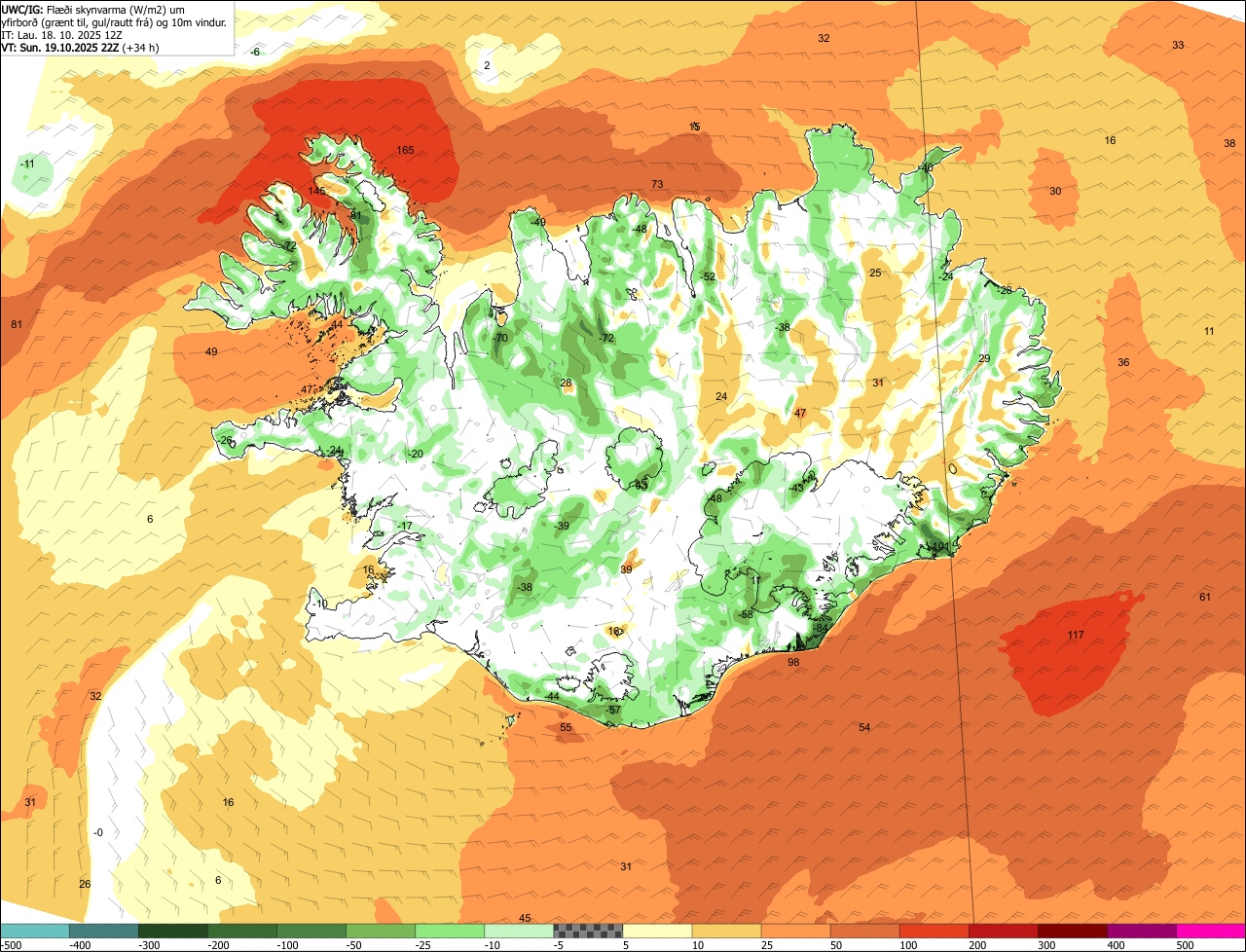Select the orange swatch between 25 and 50
Screen dimensions: 1246x952
tap(795, 931)
